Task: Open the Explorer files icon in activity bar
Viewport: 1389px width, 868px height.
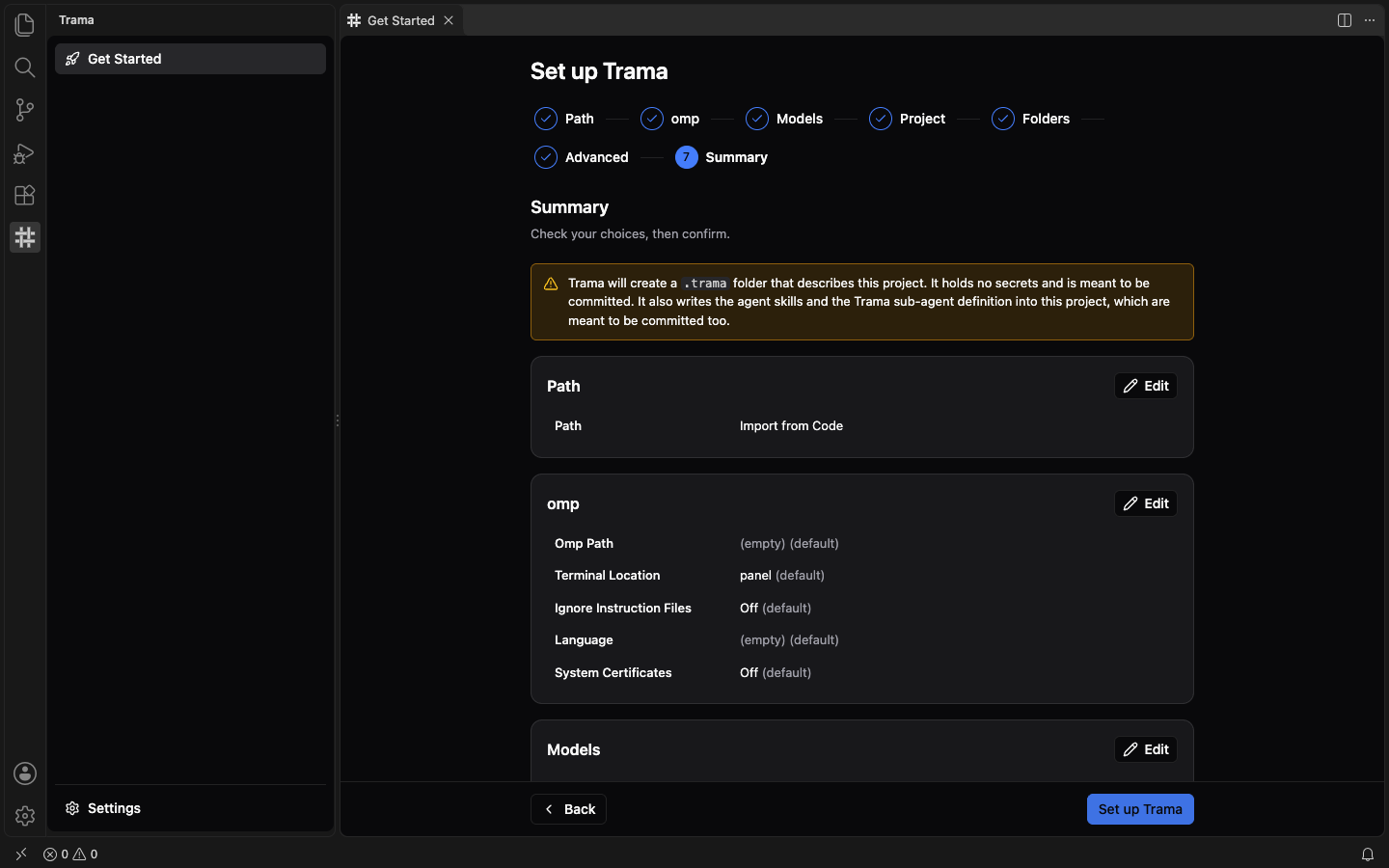Action: 25,24
